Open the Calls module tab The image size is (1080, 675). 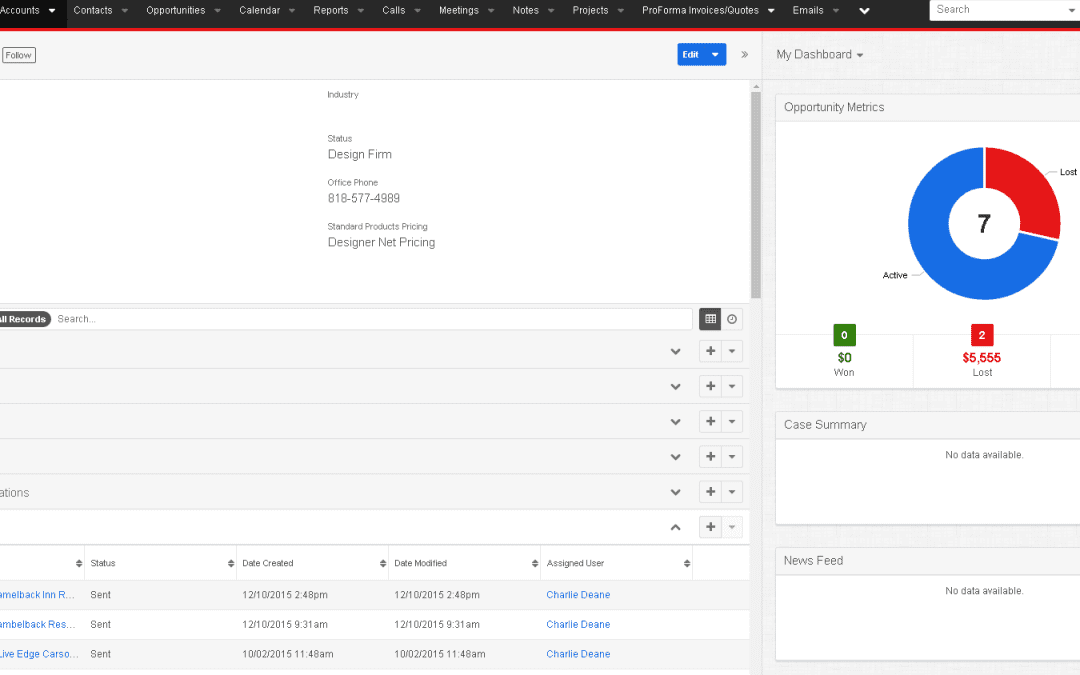394,10
